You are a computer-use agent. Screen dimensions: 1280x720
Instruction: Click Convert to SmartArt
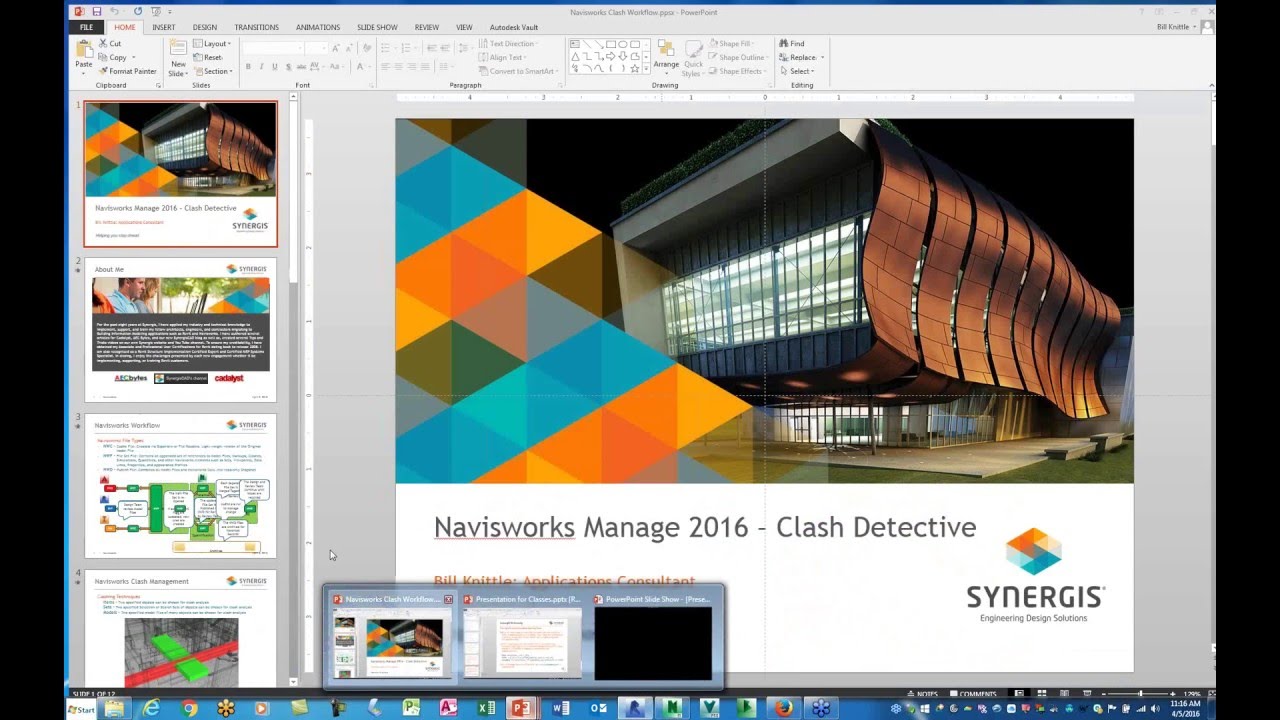pyautogui.click(x=516, y=71)
